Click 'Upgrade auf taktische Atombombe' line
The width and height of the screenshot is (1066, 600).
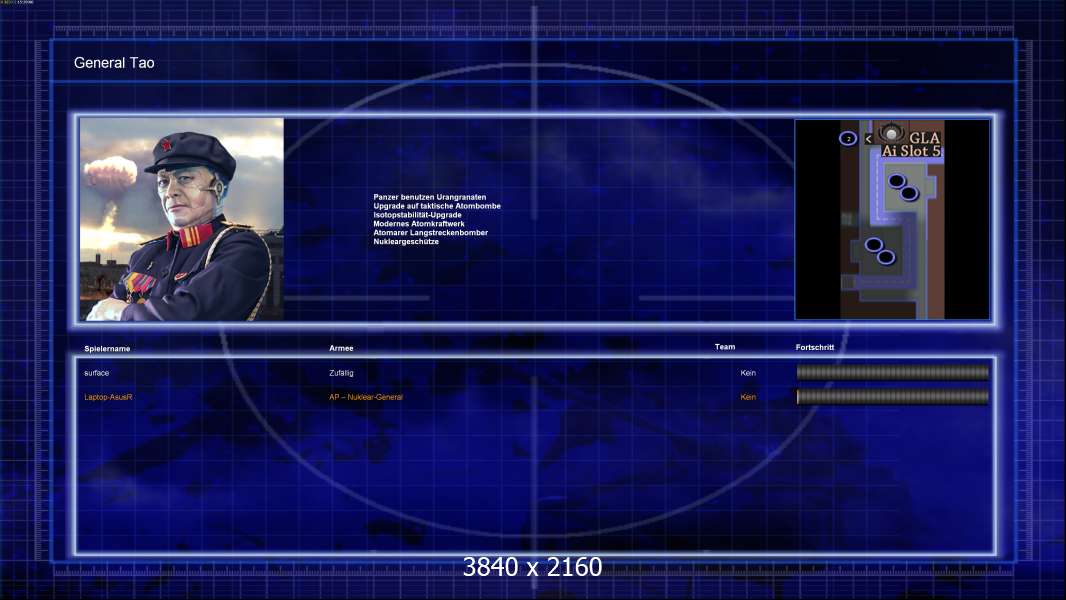437,206
